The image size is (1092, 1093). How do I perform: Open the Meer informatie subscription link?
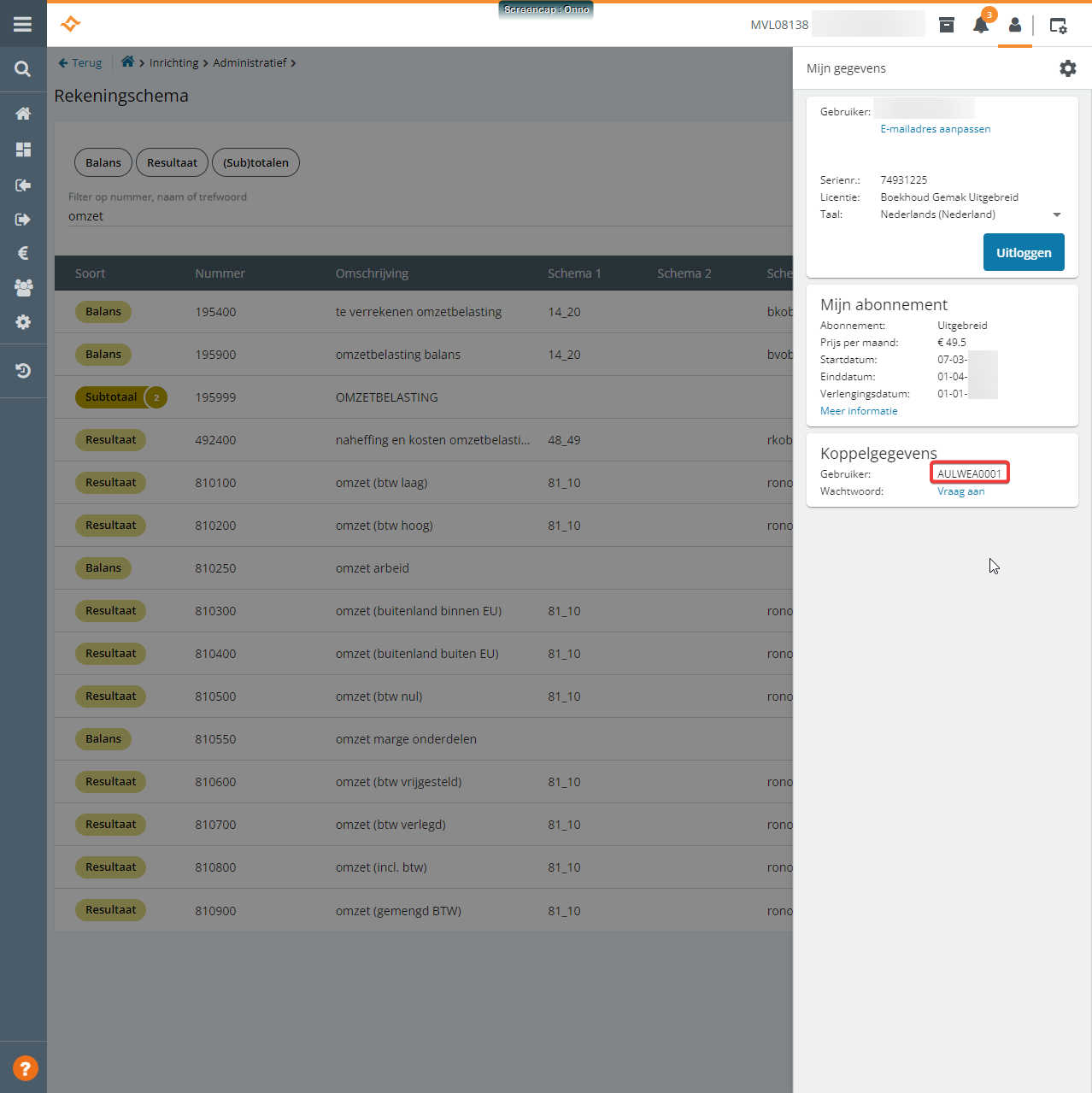tap(858, 411)
